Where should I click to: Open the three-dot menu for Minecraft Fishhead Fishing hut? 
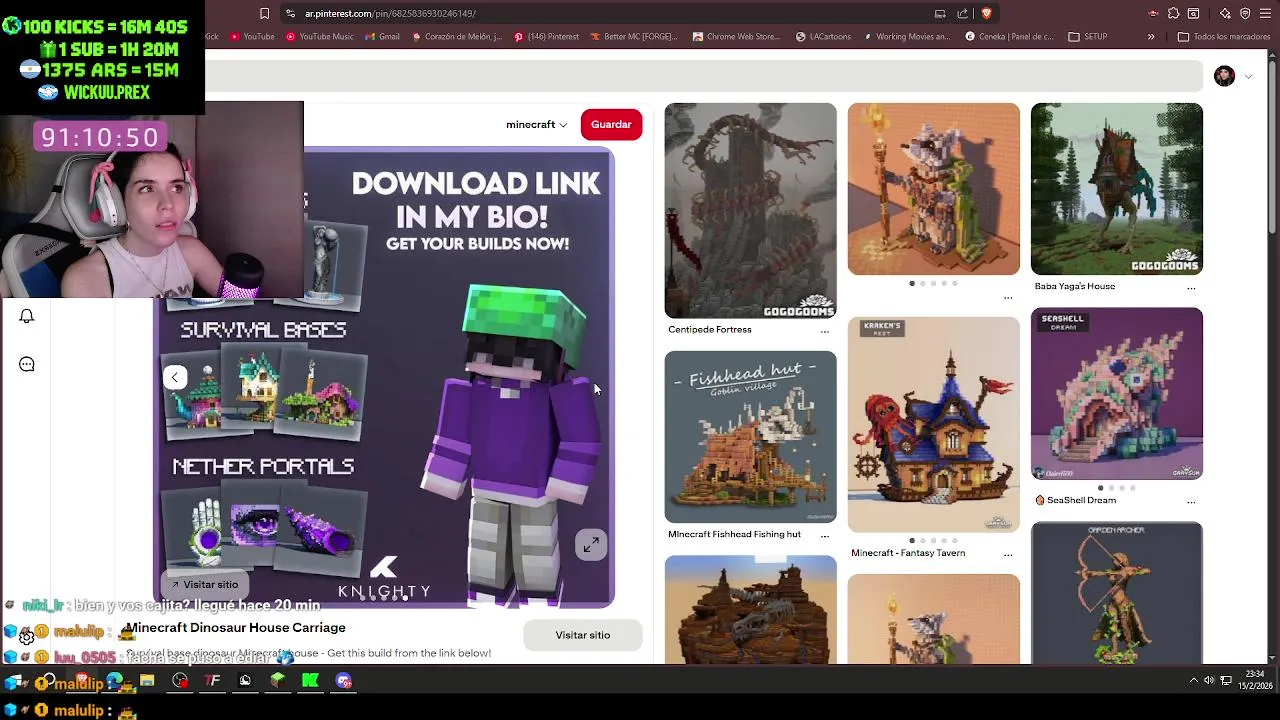point(824,535)
